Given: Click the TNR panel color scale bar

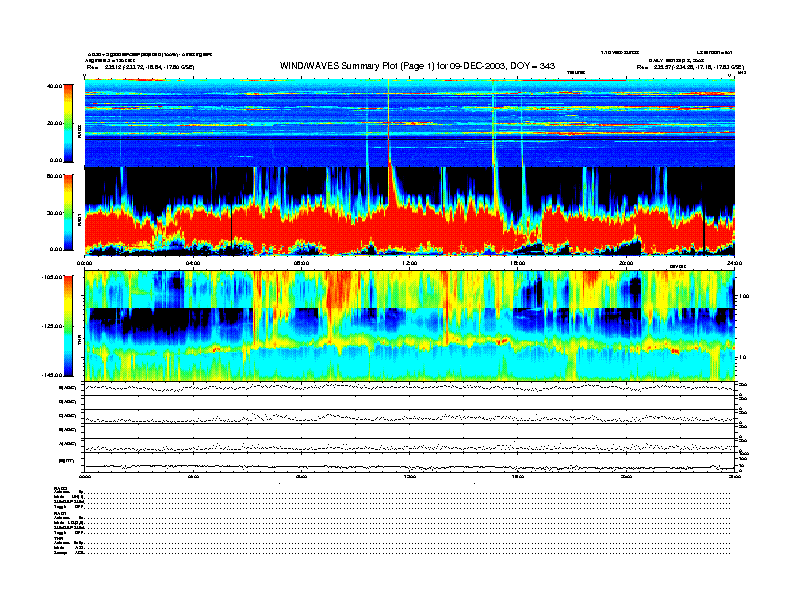Looking at the screenshot, I should 68,326.
